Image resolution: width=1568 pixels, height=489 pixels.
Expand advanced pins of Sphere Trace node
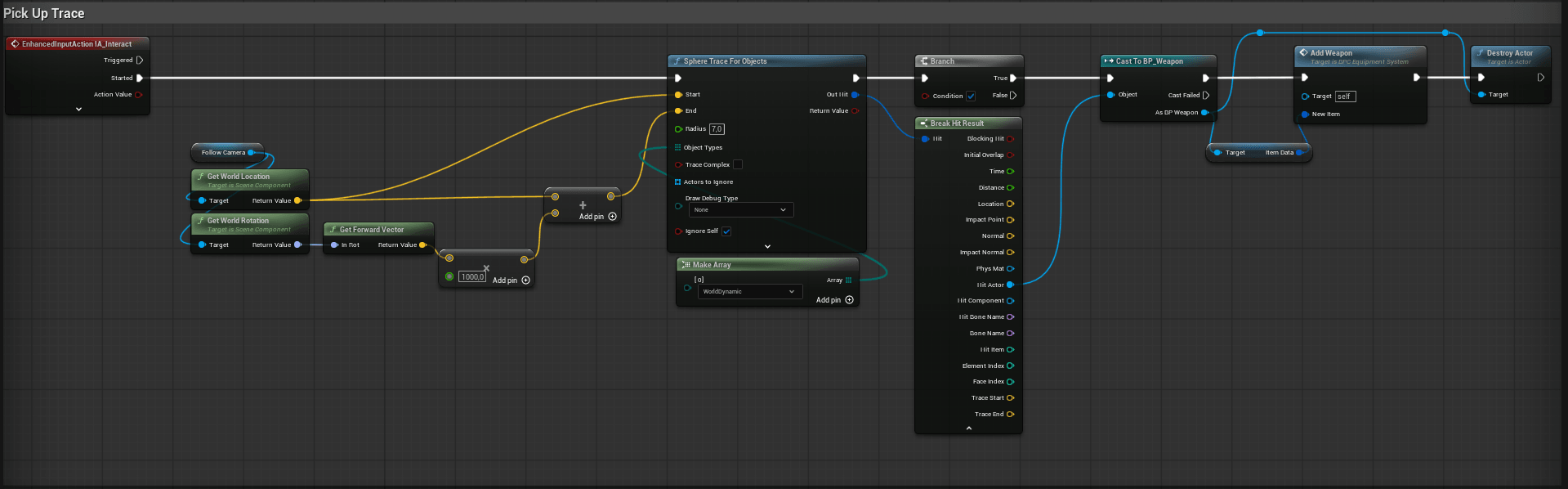pos(767,246)
